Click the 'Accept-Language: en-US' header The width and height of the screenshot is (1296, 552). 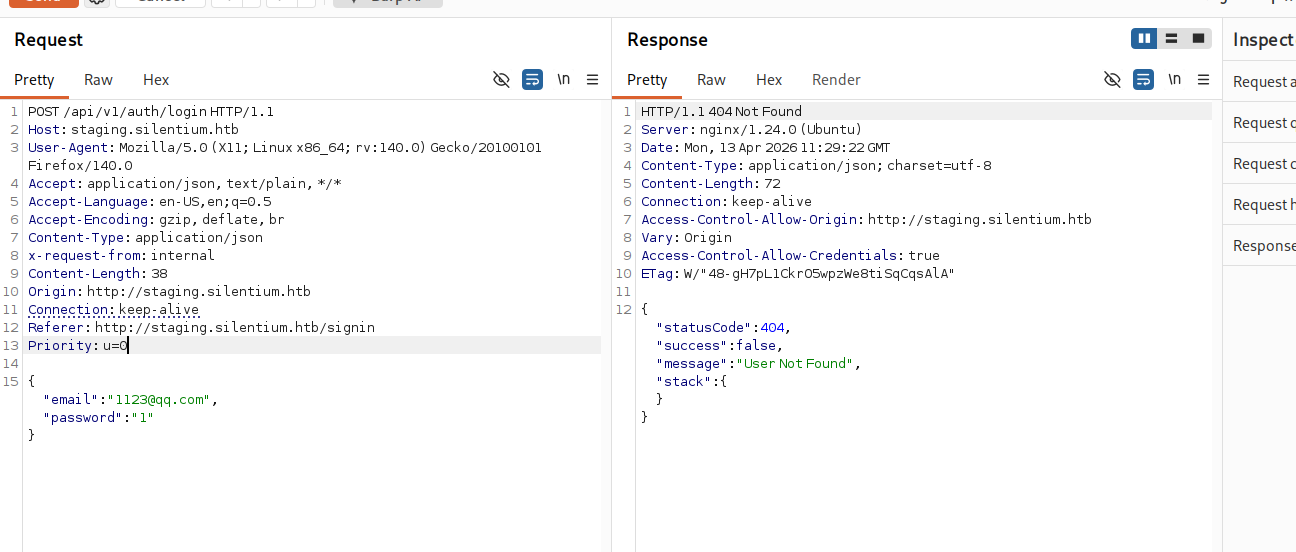[150, 202]
